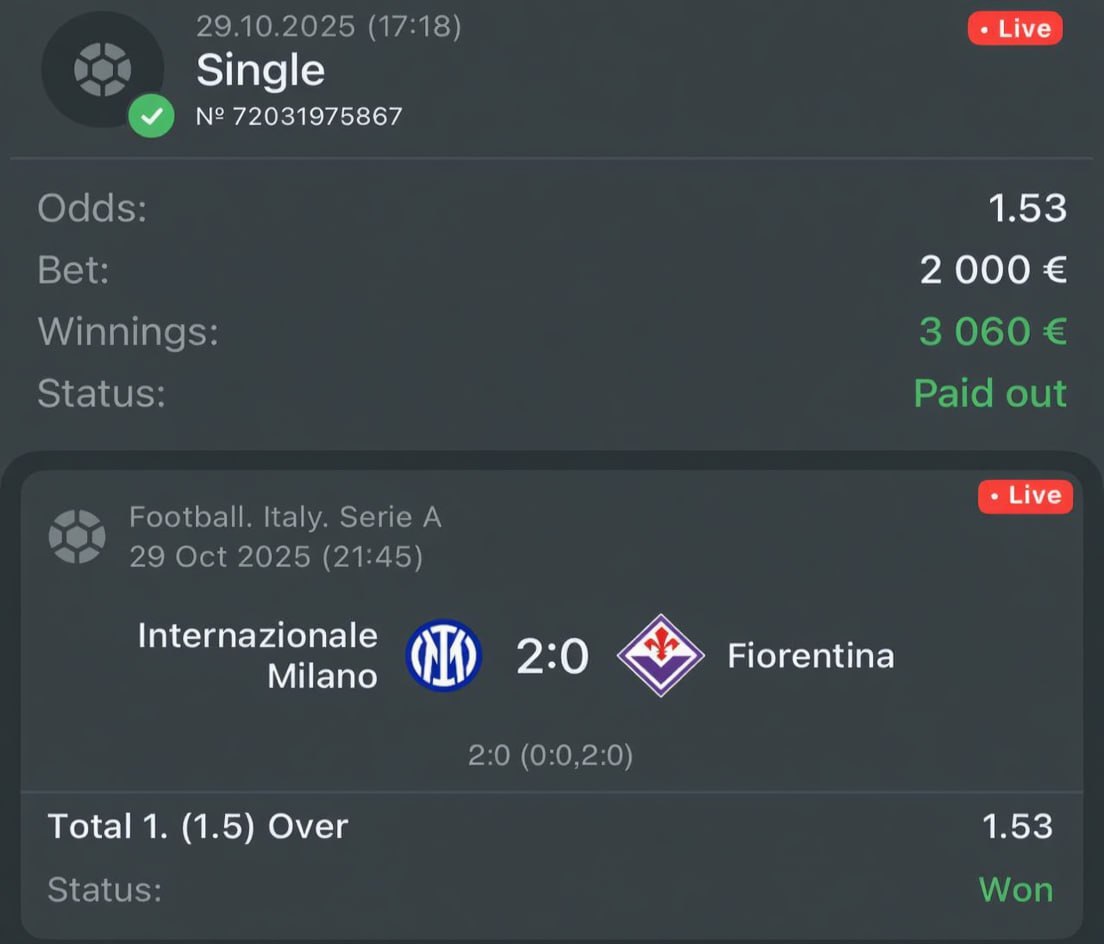Click the Paid out status text
1104x944 pixels.
click(990, 393)
